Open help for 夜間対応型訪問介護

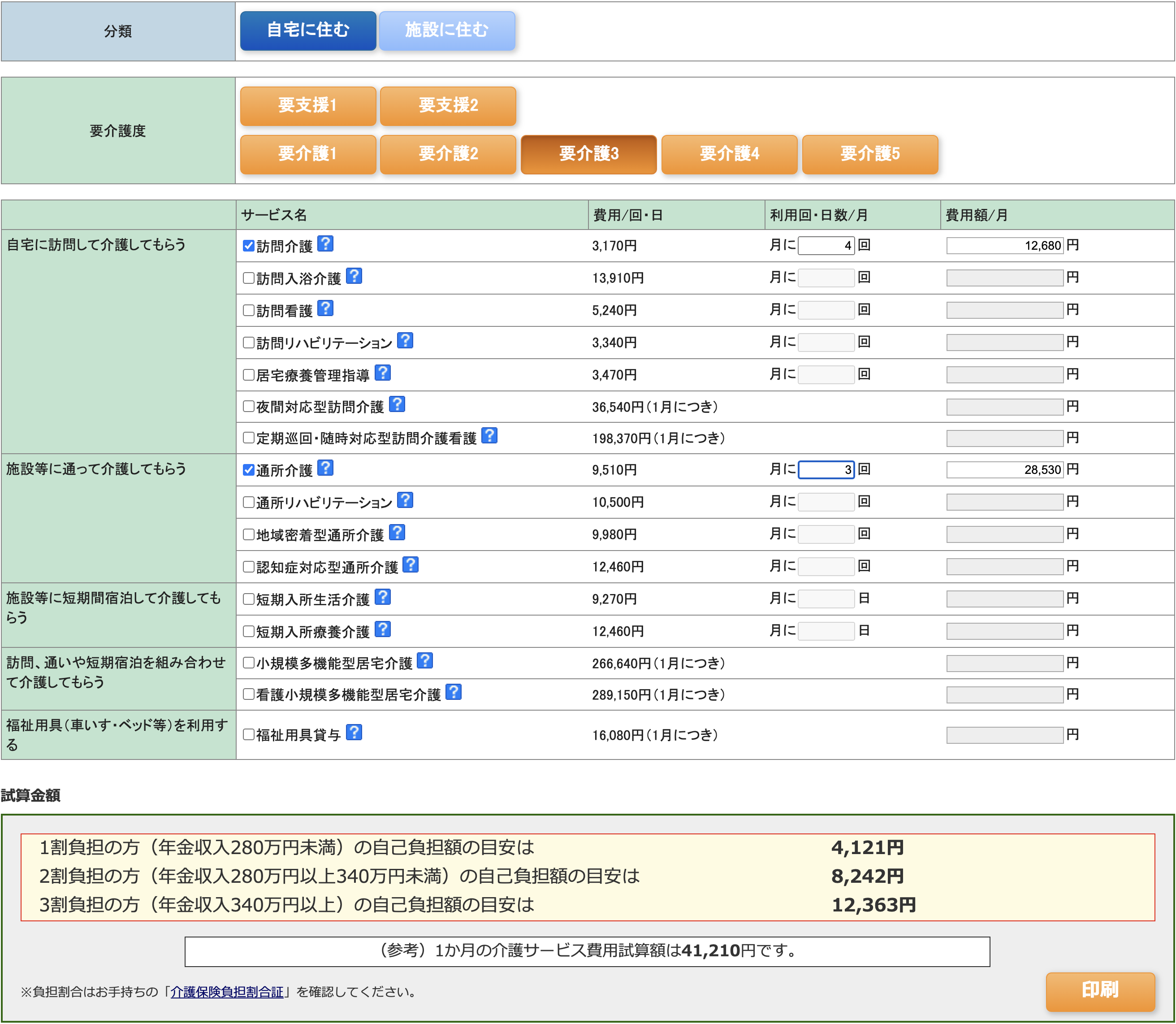click(398, 404)
